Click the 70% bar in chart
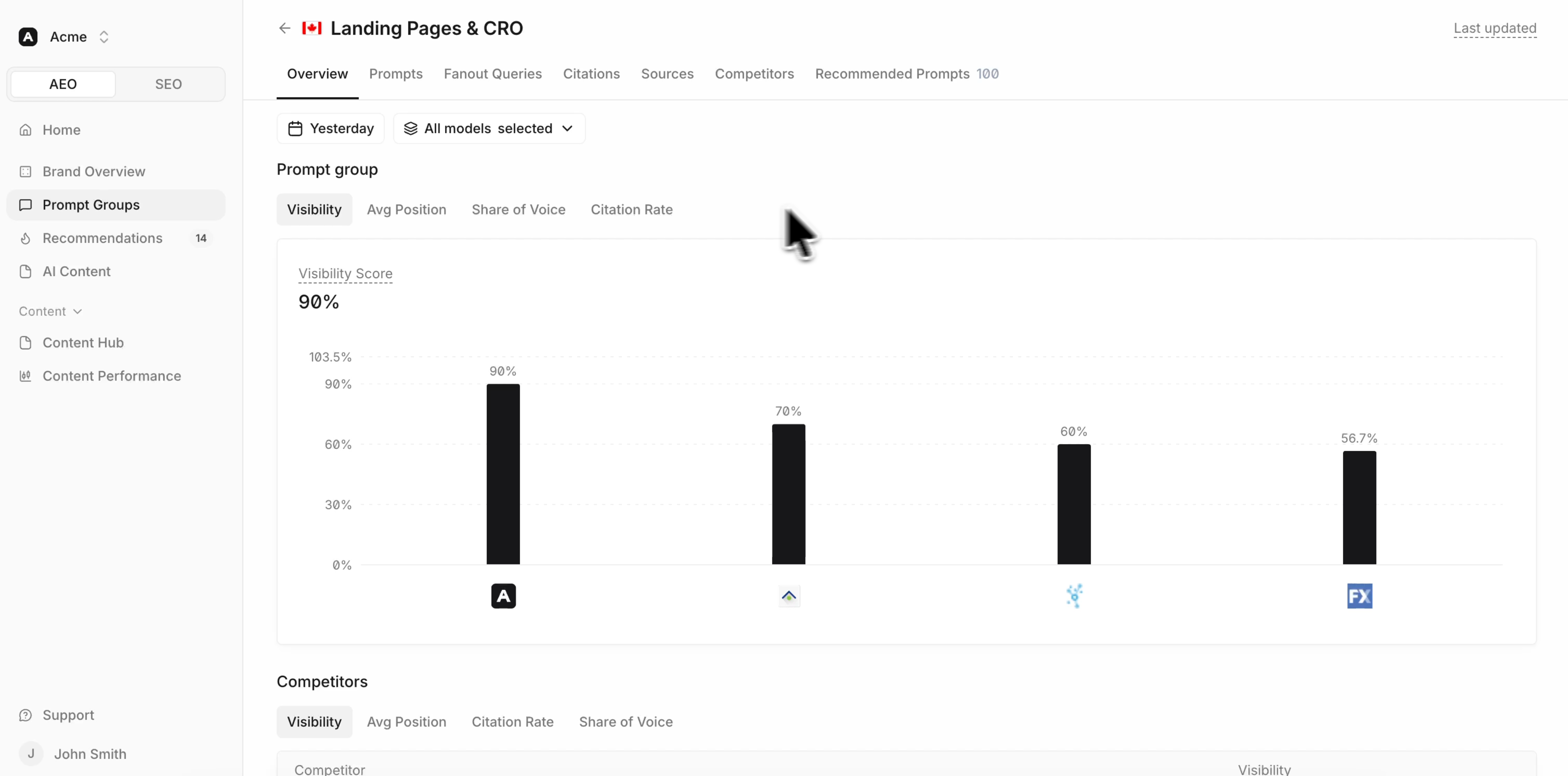The width and height of the screenshot is (1568, 776). [789, 494]
